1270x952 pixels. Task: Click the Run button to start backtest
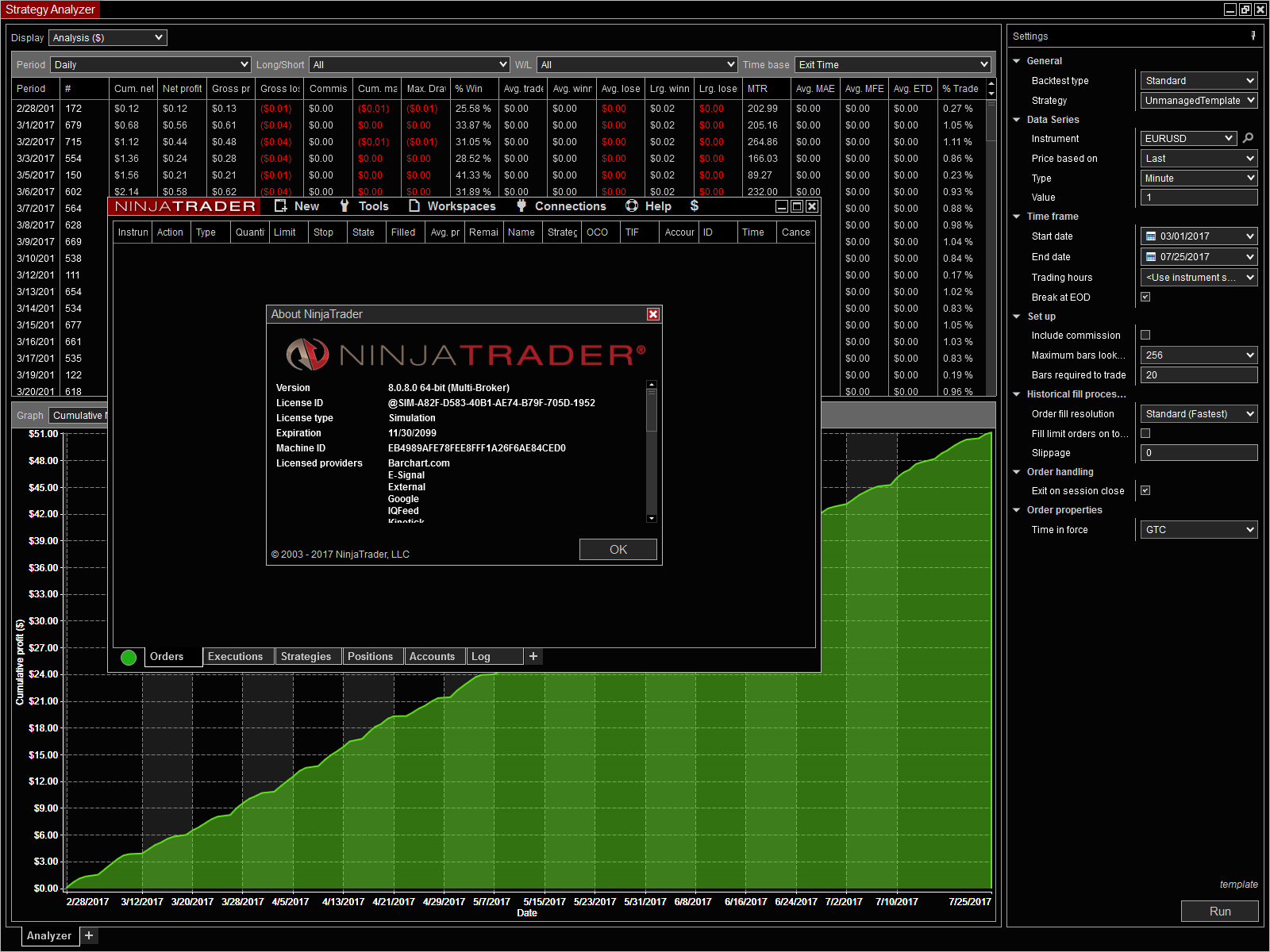coord(1220,911)
